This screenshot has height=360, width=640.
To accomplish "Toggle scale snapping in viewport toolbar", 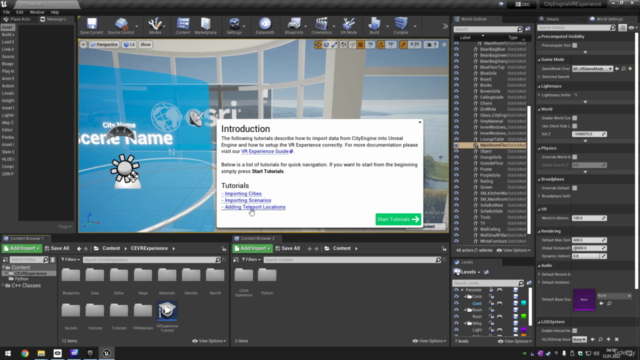I will [403, 44].
